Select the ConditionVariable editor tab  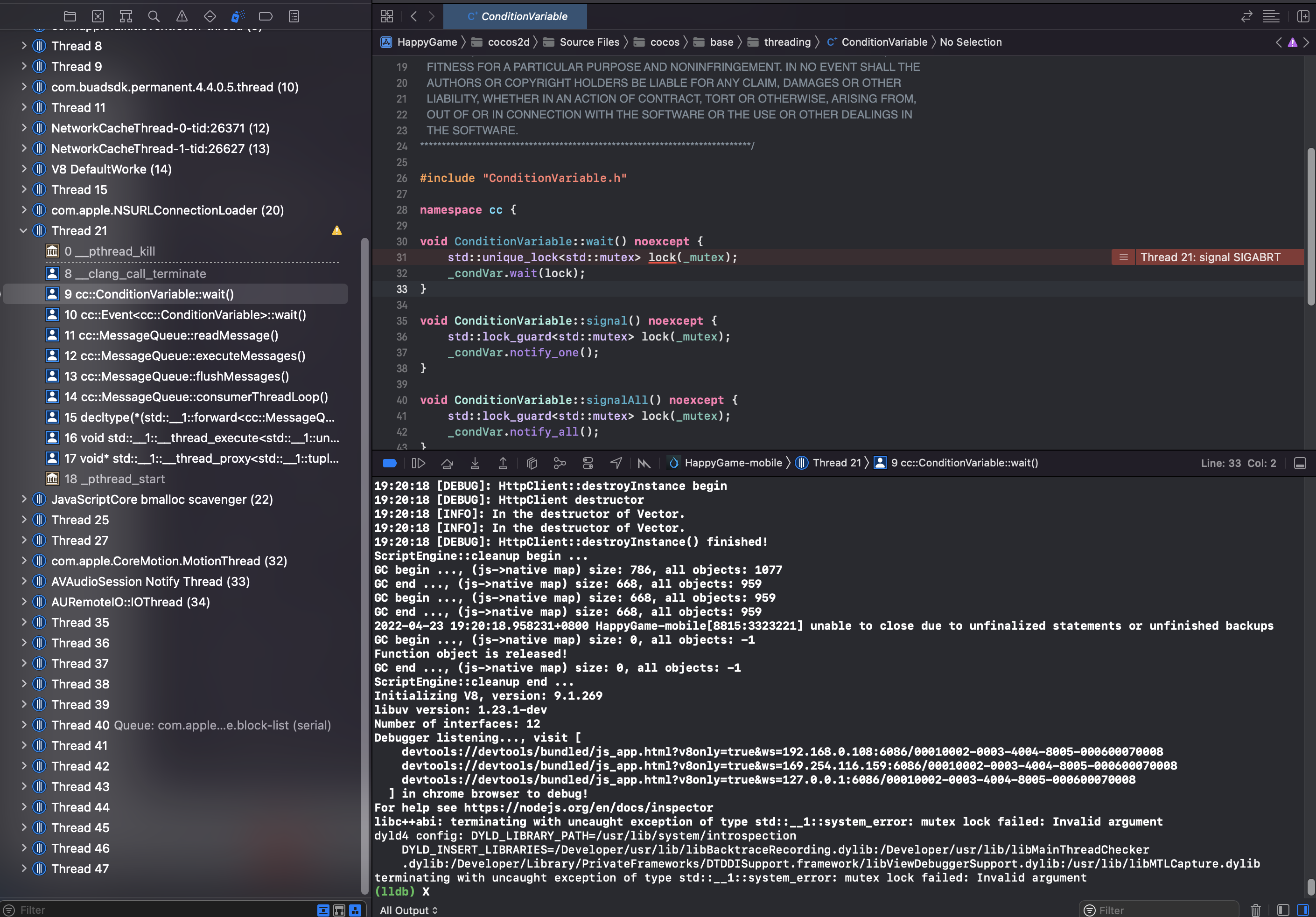click(517, 17)
